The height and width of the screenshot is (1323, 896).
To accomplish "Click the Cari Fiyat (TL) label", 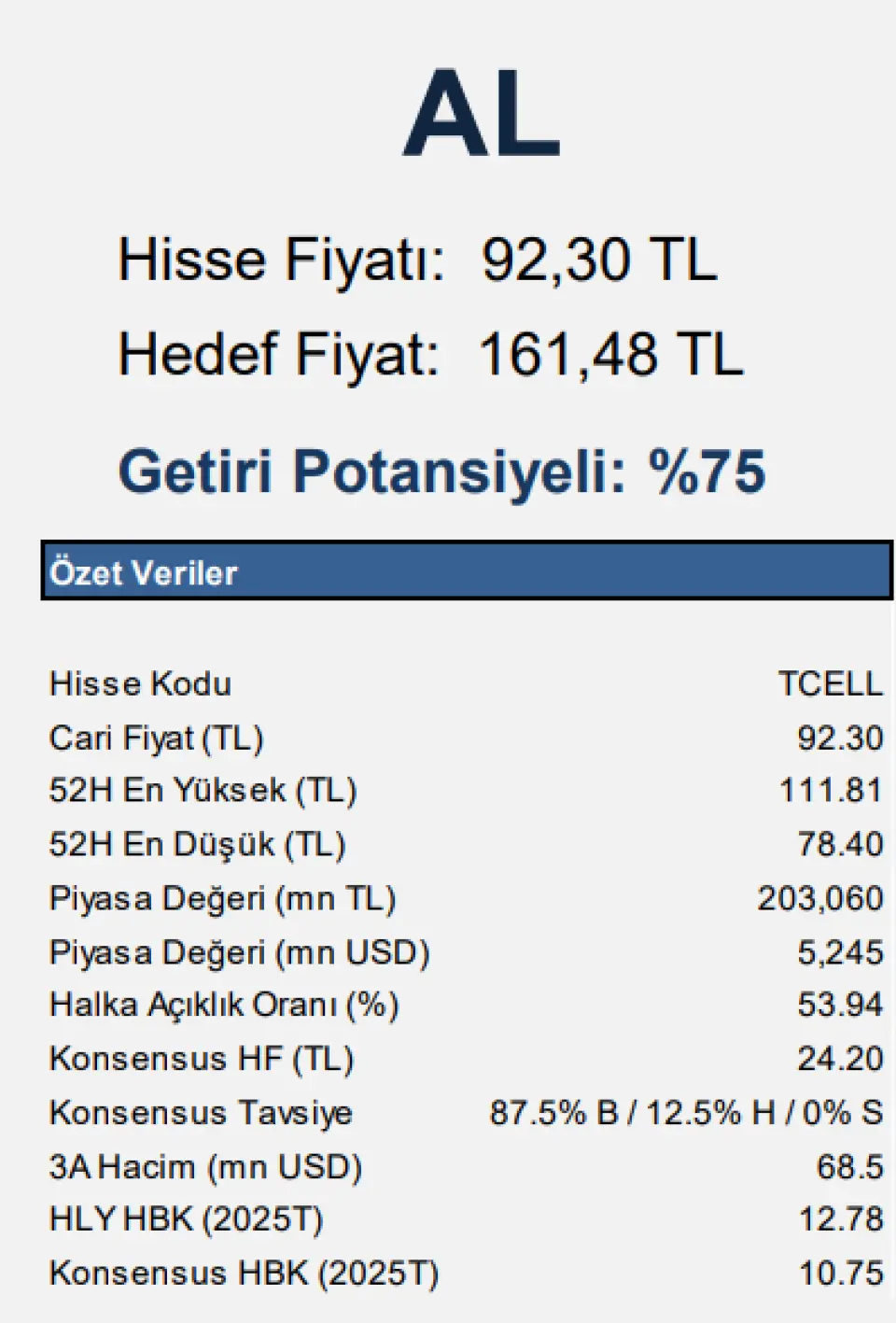I will 157,738.
